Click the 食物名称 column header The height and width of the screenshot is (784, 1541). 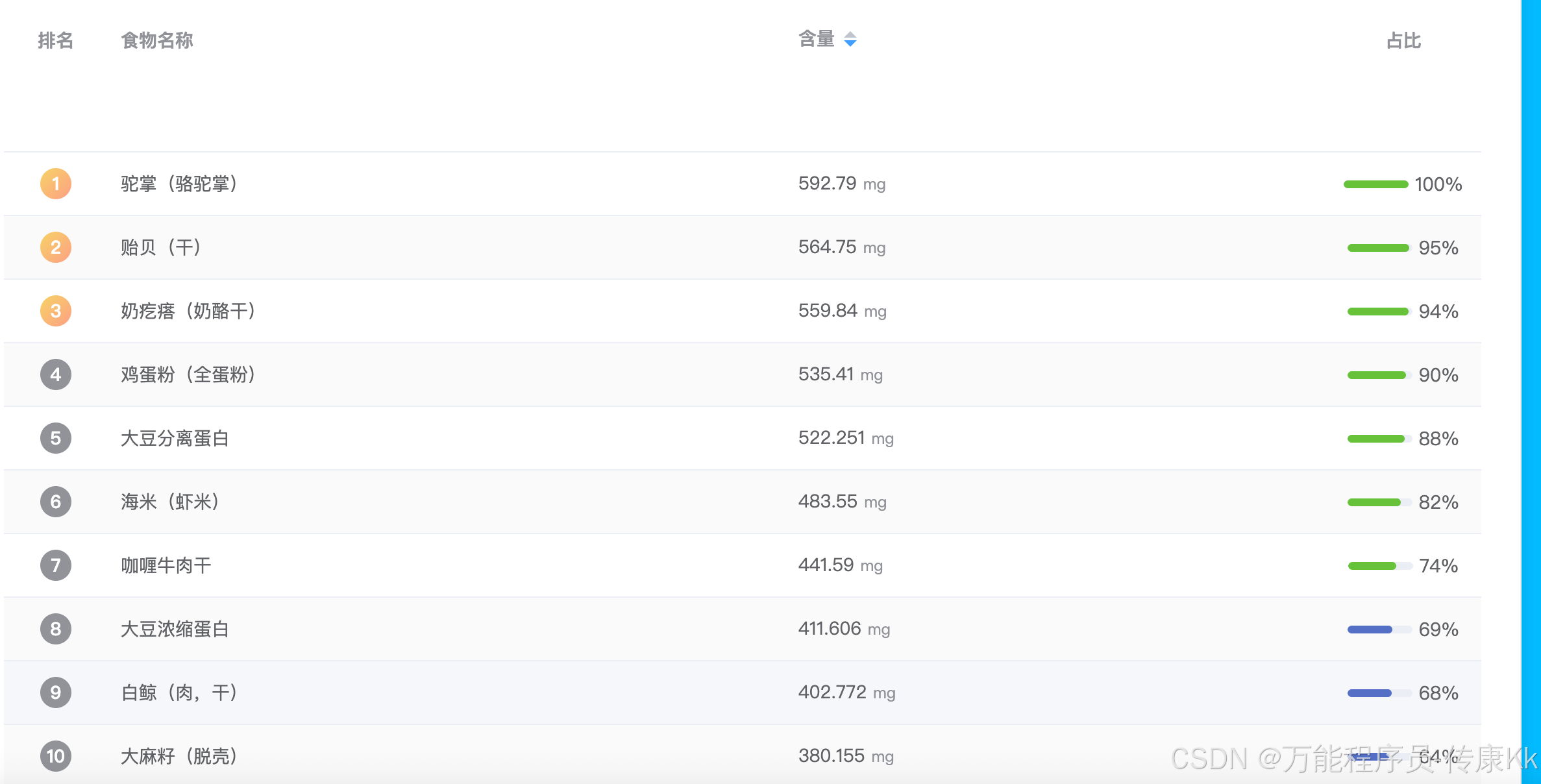[157, 40]
